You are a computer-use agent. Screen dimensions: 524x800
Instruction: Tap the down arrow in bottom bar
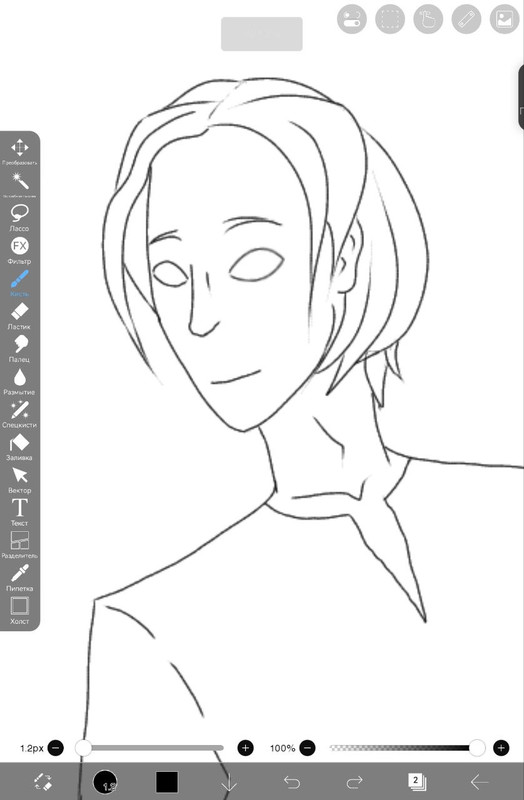point(229,782)
